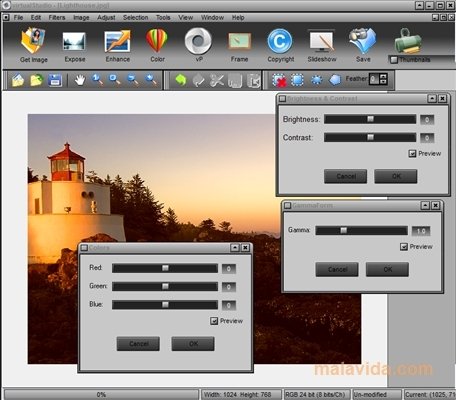This screenshot has width=456, height=400.
Task: Open the Color balloon tool
Action: [x=157, y=45]
